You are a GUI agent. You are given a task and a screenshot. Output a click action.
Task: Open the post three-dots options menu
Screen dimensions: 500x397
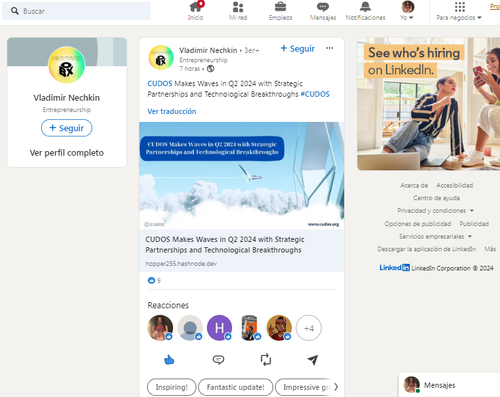tap(329, 48)
